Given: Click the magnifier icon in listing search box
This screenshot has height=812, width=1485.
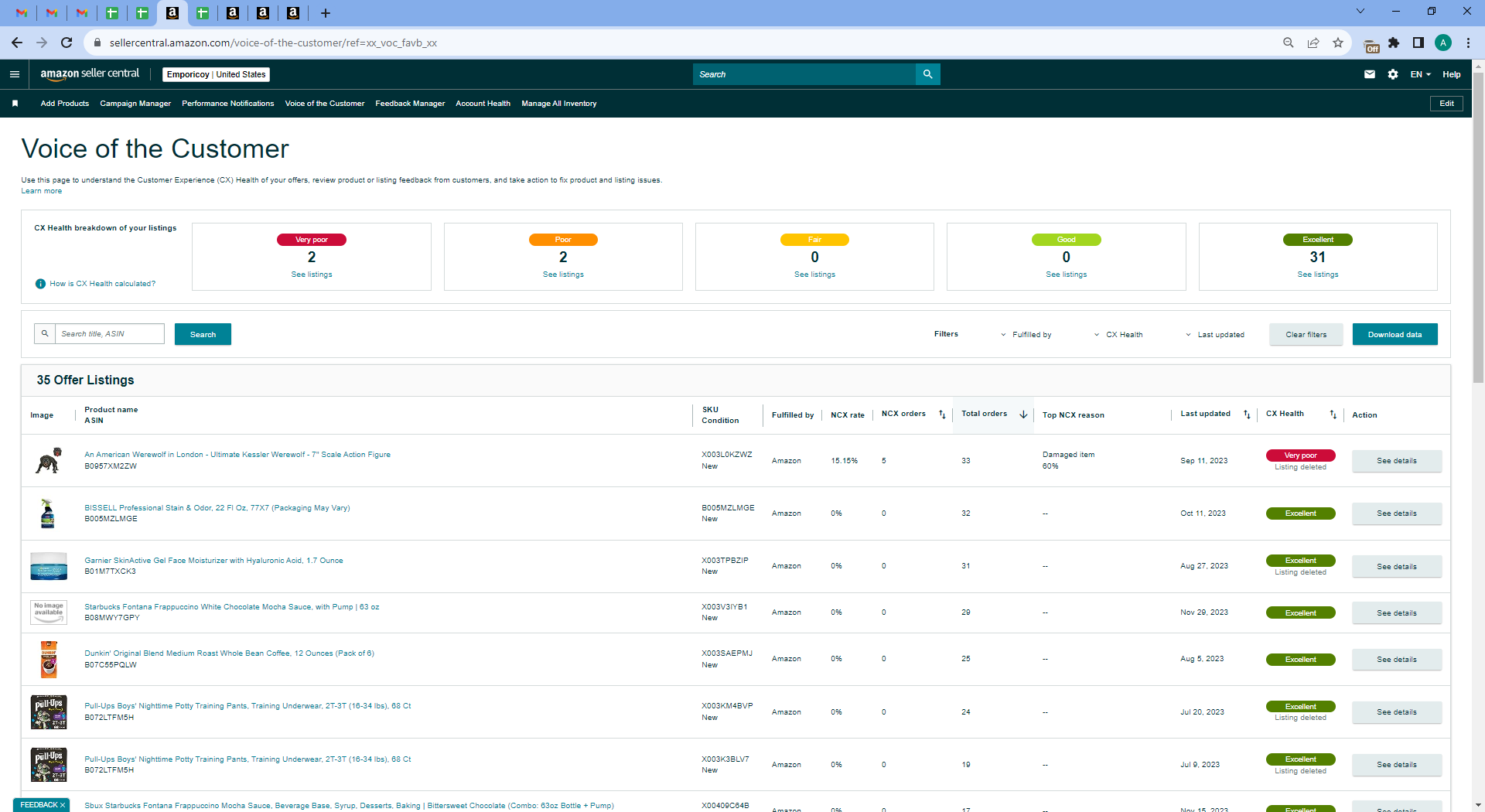Looking at the screenshot, I should [45, 333].
